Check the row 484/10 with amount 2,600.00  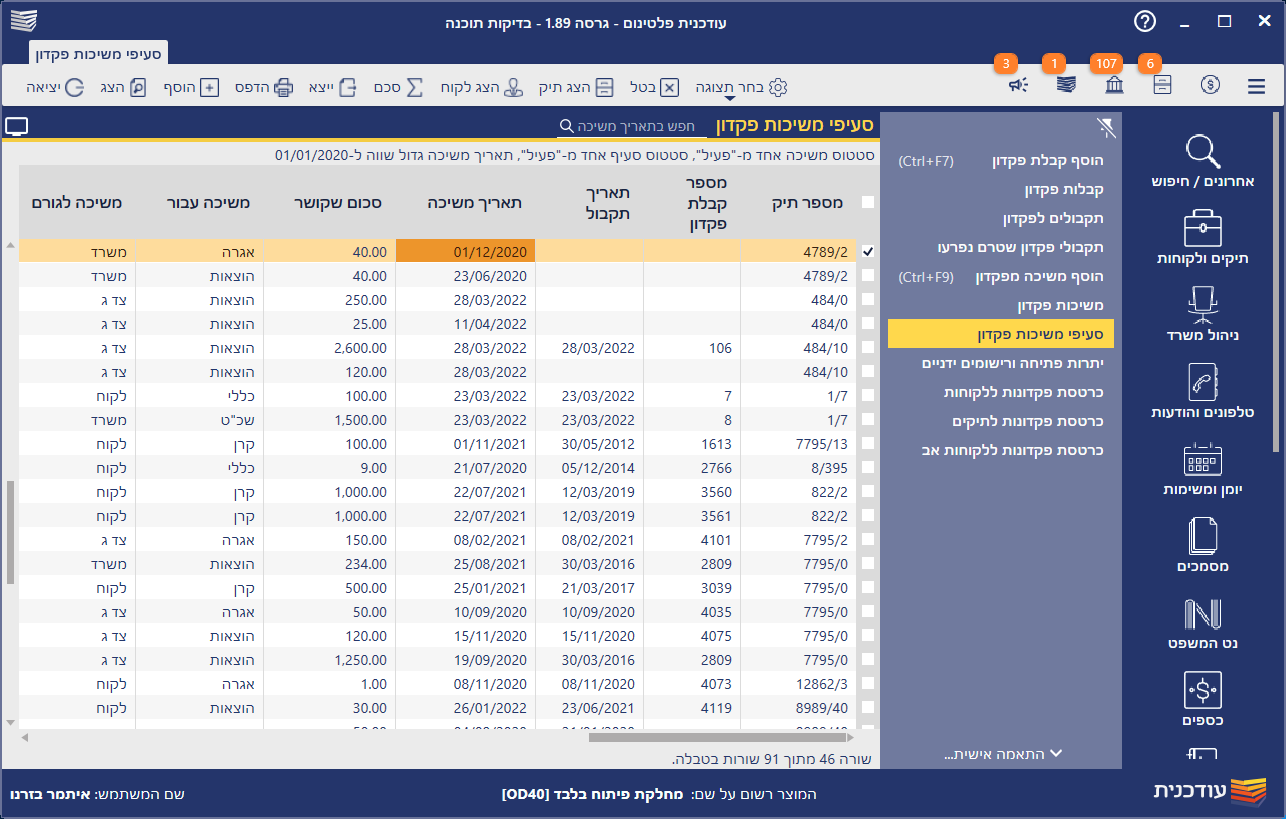pos(867,347)
